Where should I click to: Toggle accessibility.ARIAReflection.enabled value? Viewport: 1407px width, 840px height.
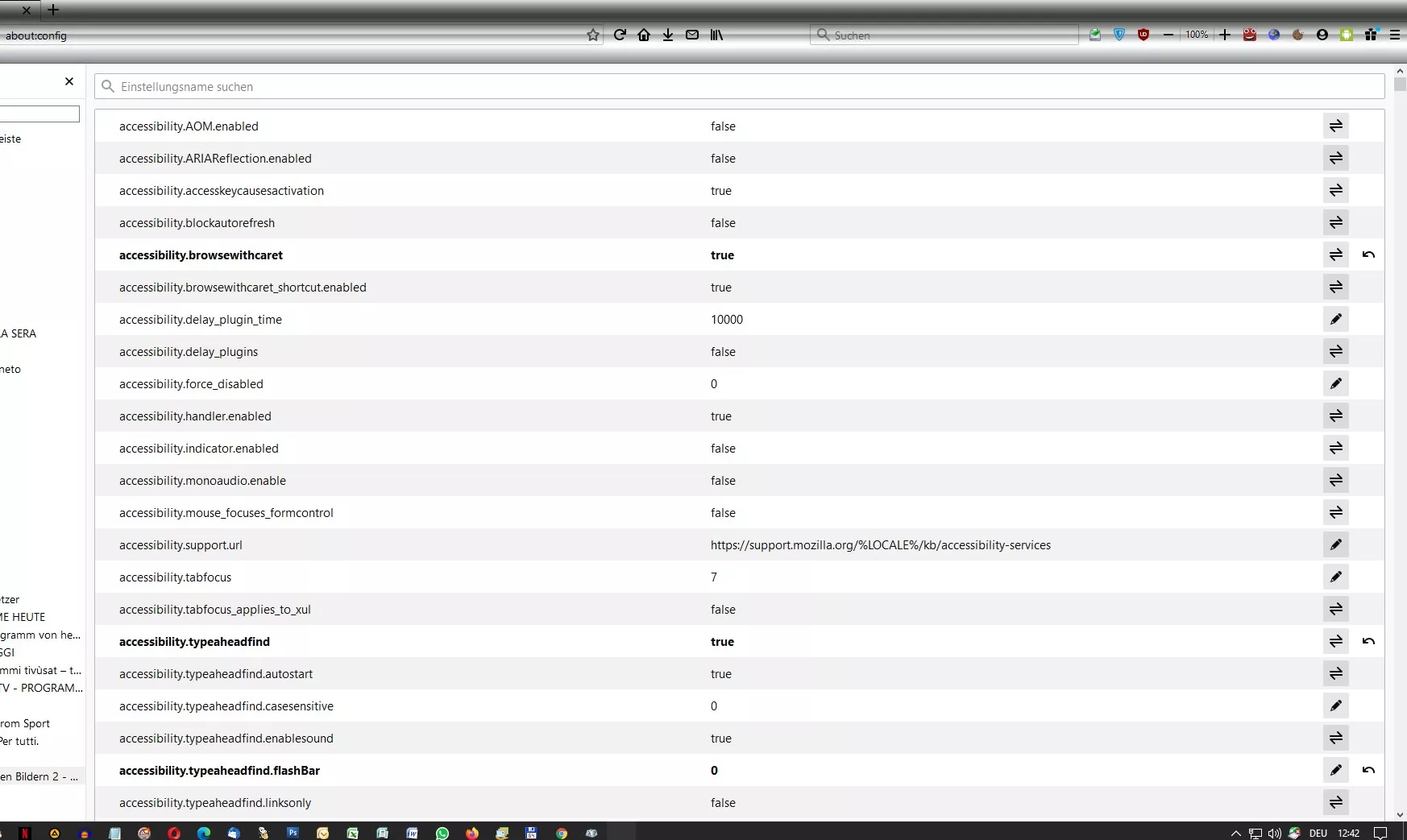pos(1336,158)
